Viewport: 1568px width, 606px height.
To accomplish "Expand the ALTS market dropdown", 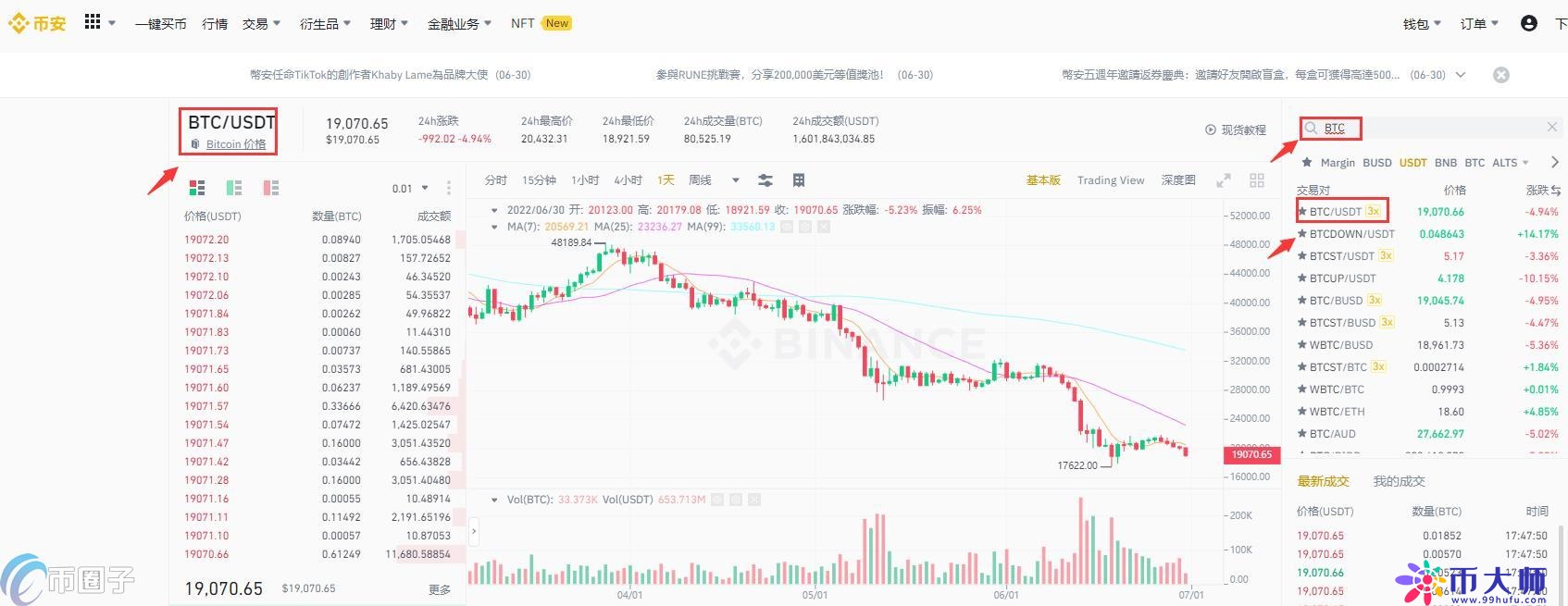I will click(1511, 162).
